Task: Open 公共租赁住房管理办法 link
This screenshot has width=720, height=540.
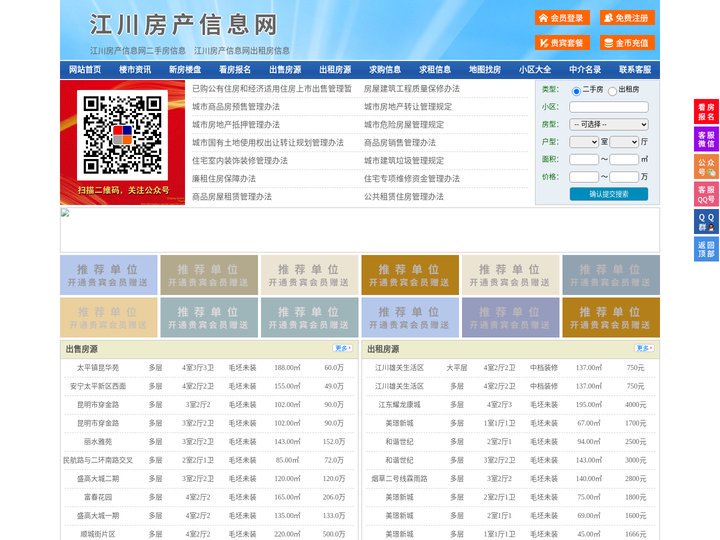Action: tap(404, 197)
